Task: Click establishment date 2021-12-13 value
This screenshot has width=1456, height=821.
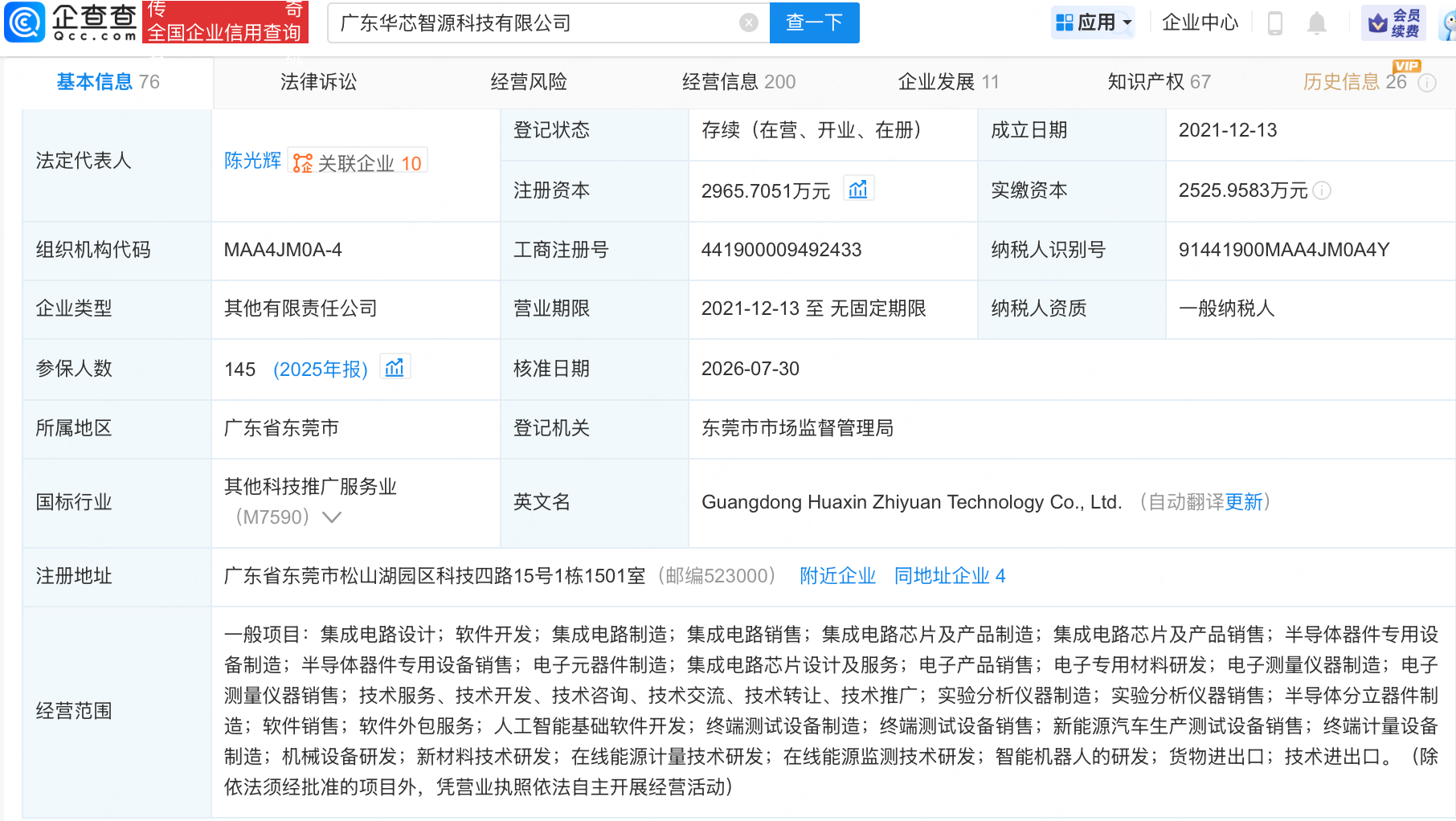Action: click(1227, 130)
